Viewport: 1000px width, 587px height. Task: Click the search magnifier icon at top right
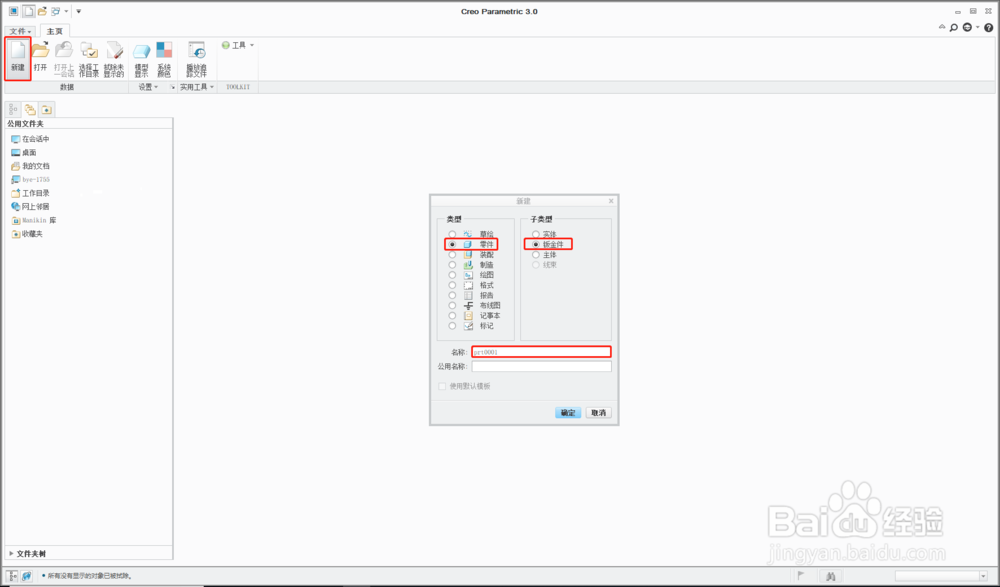[x=953, y=27]
